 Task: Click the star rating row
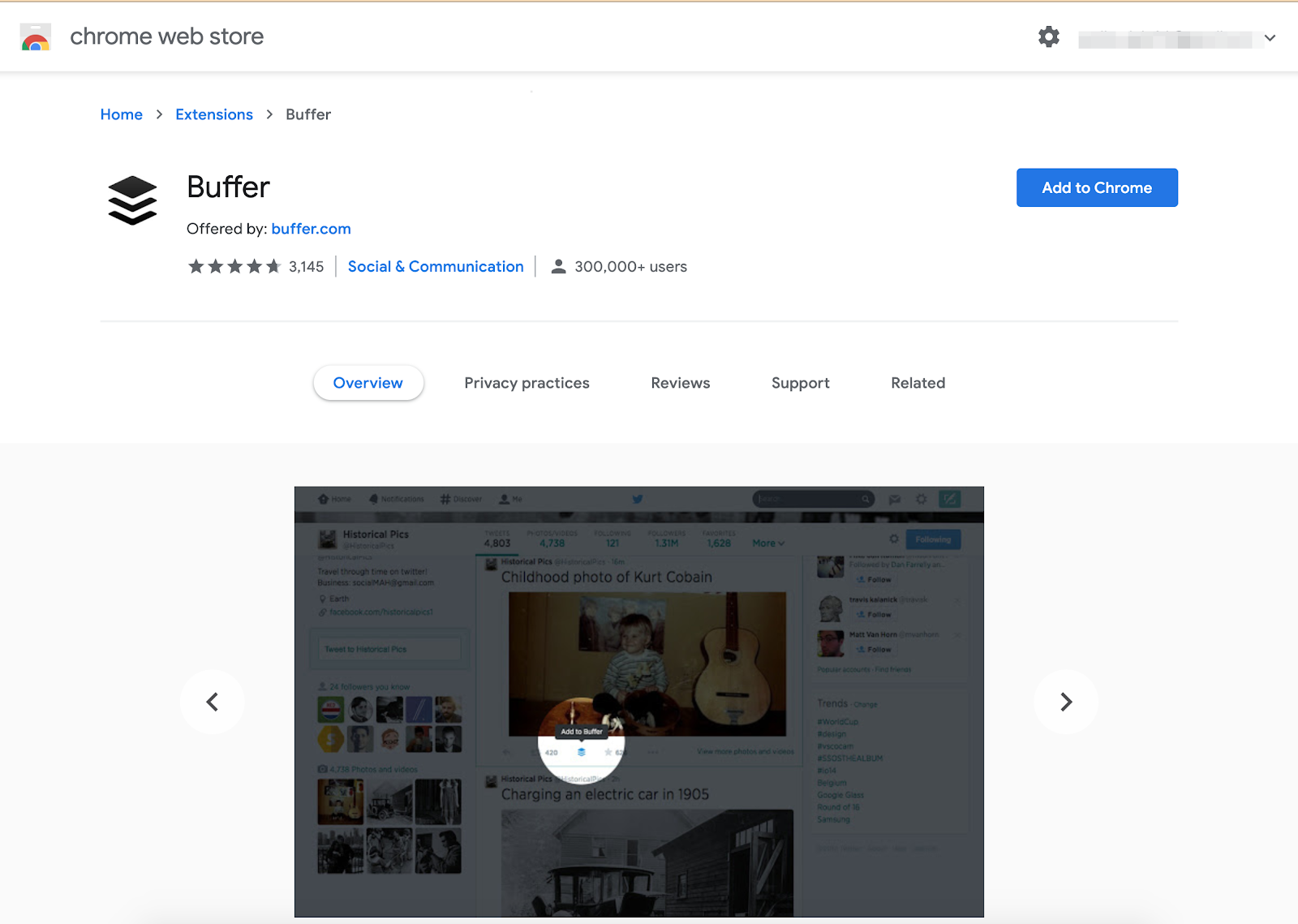point(234,266)
